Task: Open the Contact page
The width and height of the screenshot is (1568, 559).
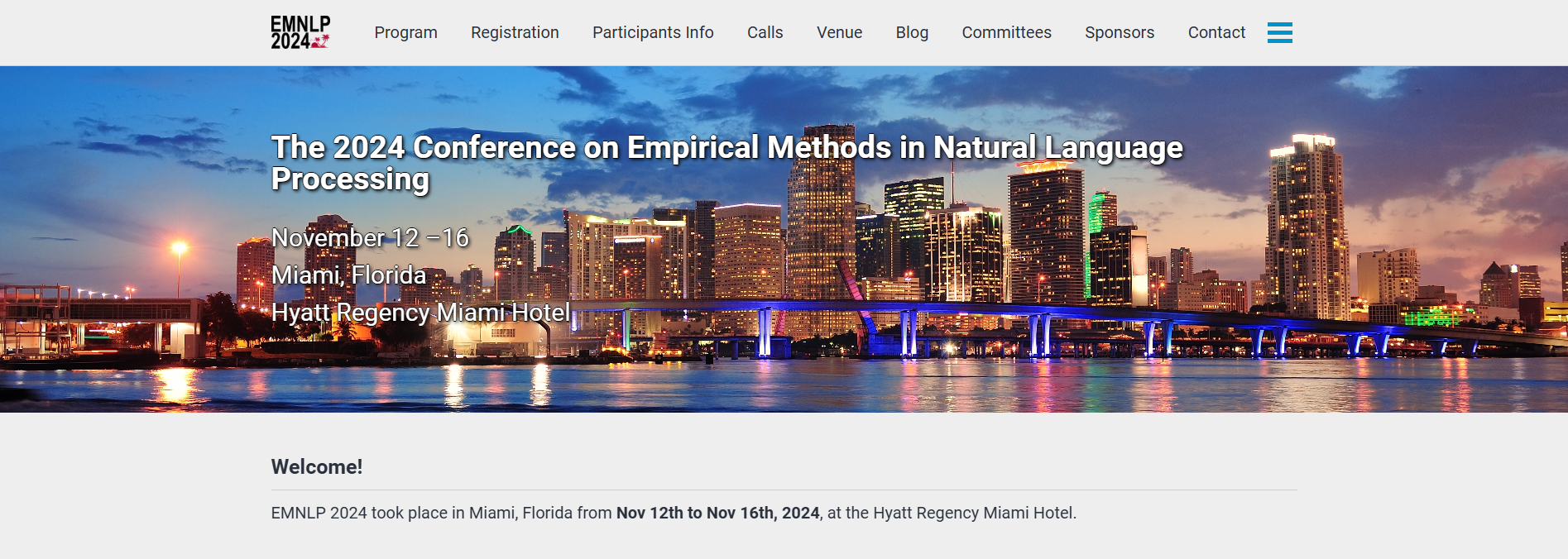Action: [1216, 32]
